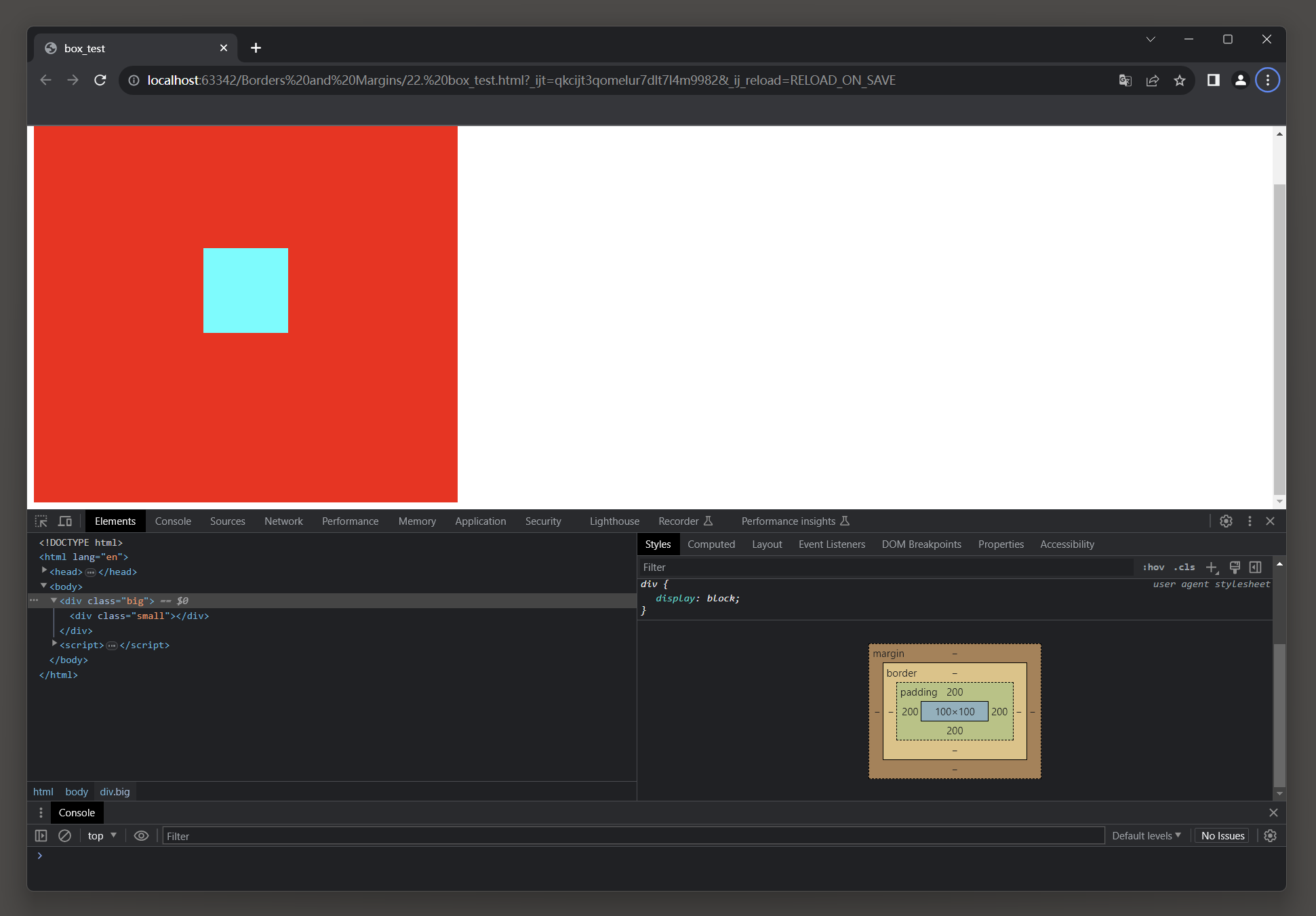Open the Network panel

coord(283,521)
